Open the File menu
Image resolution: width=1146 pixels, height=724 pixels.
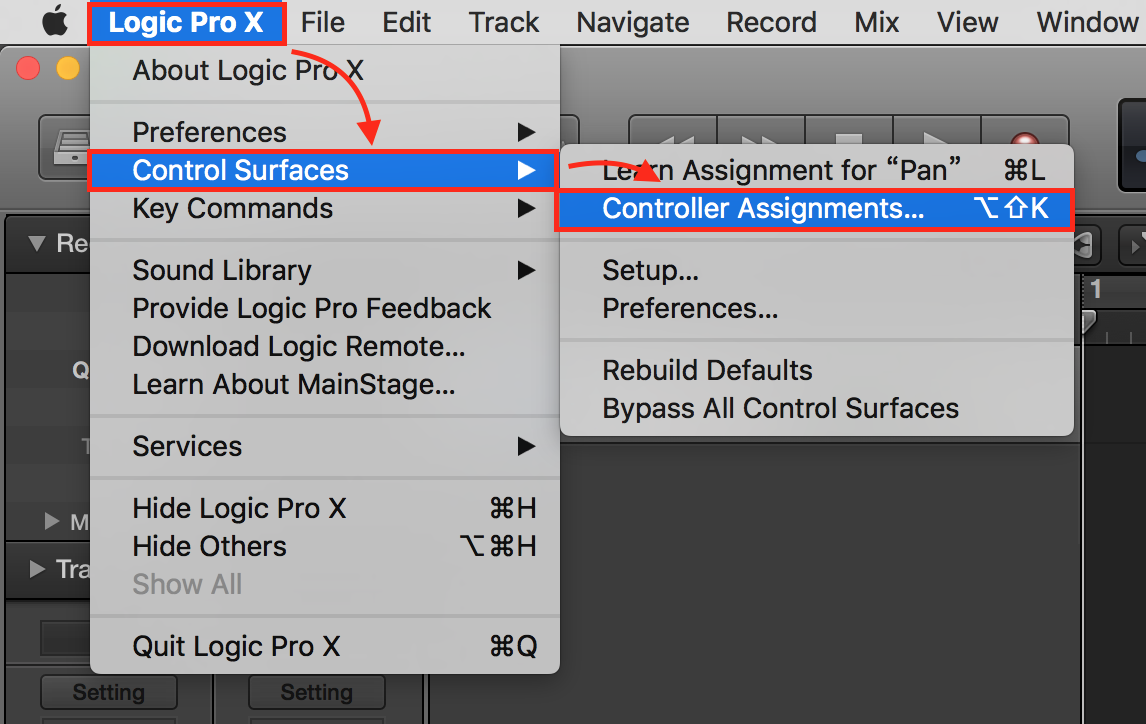pyautogui.click(x=322, y=23)
